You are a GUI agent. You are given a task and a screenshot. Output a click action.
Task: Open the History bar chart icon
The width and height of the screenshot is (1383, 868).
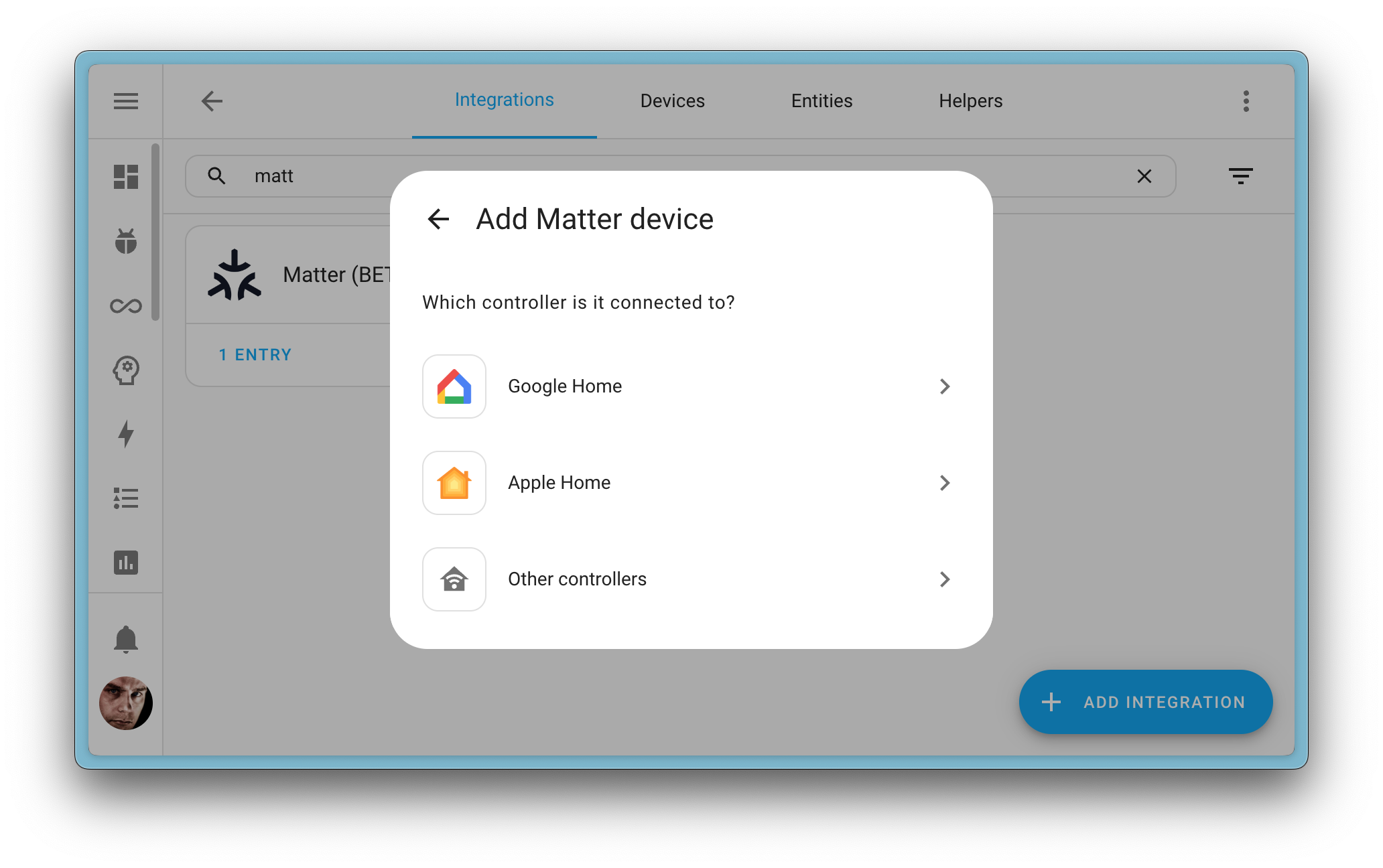click(126, 561)
